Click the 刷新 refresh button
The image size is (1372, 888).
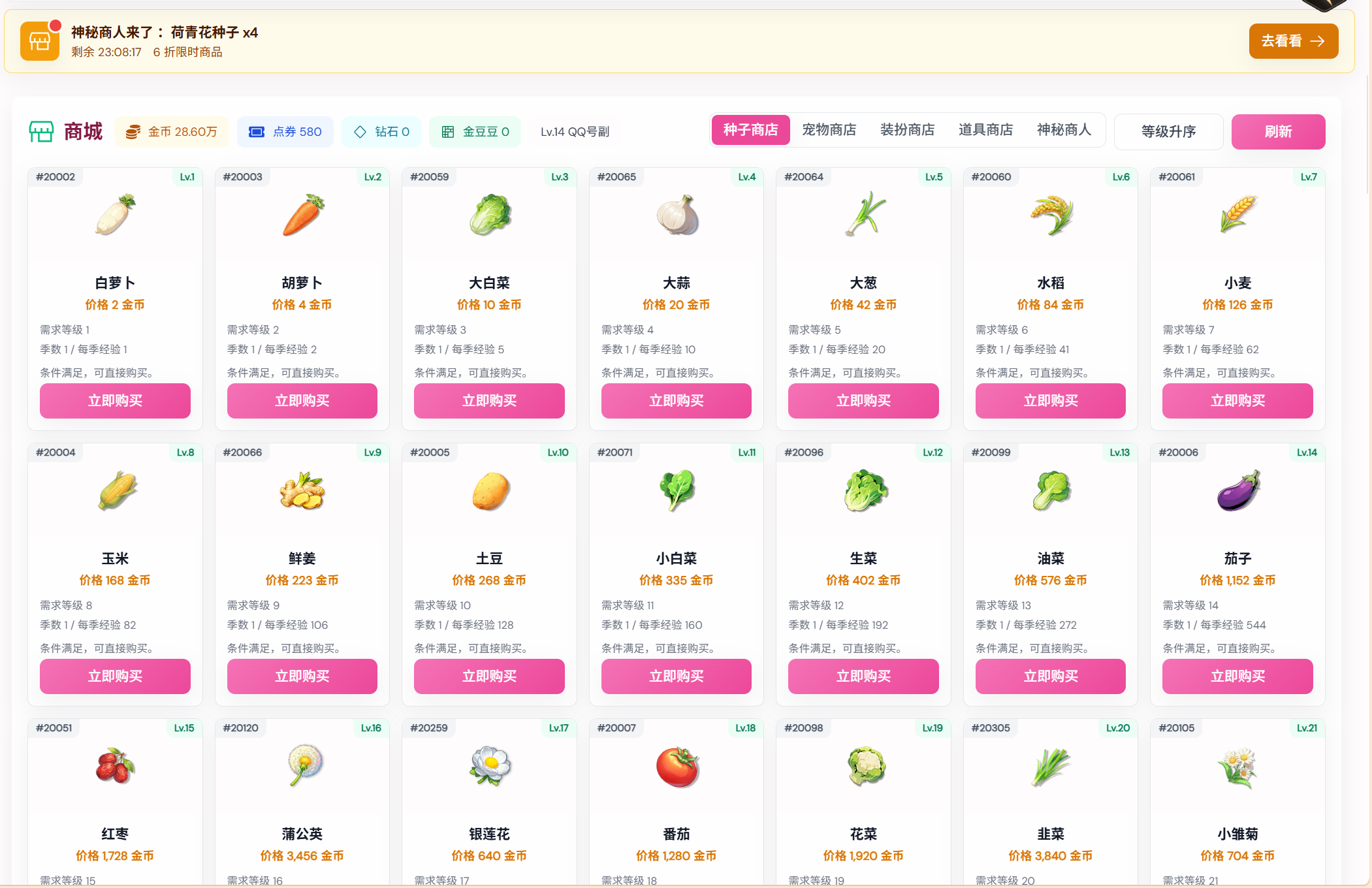[x=1279, y=132]
